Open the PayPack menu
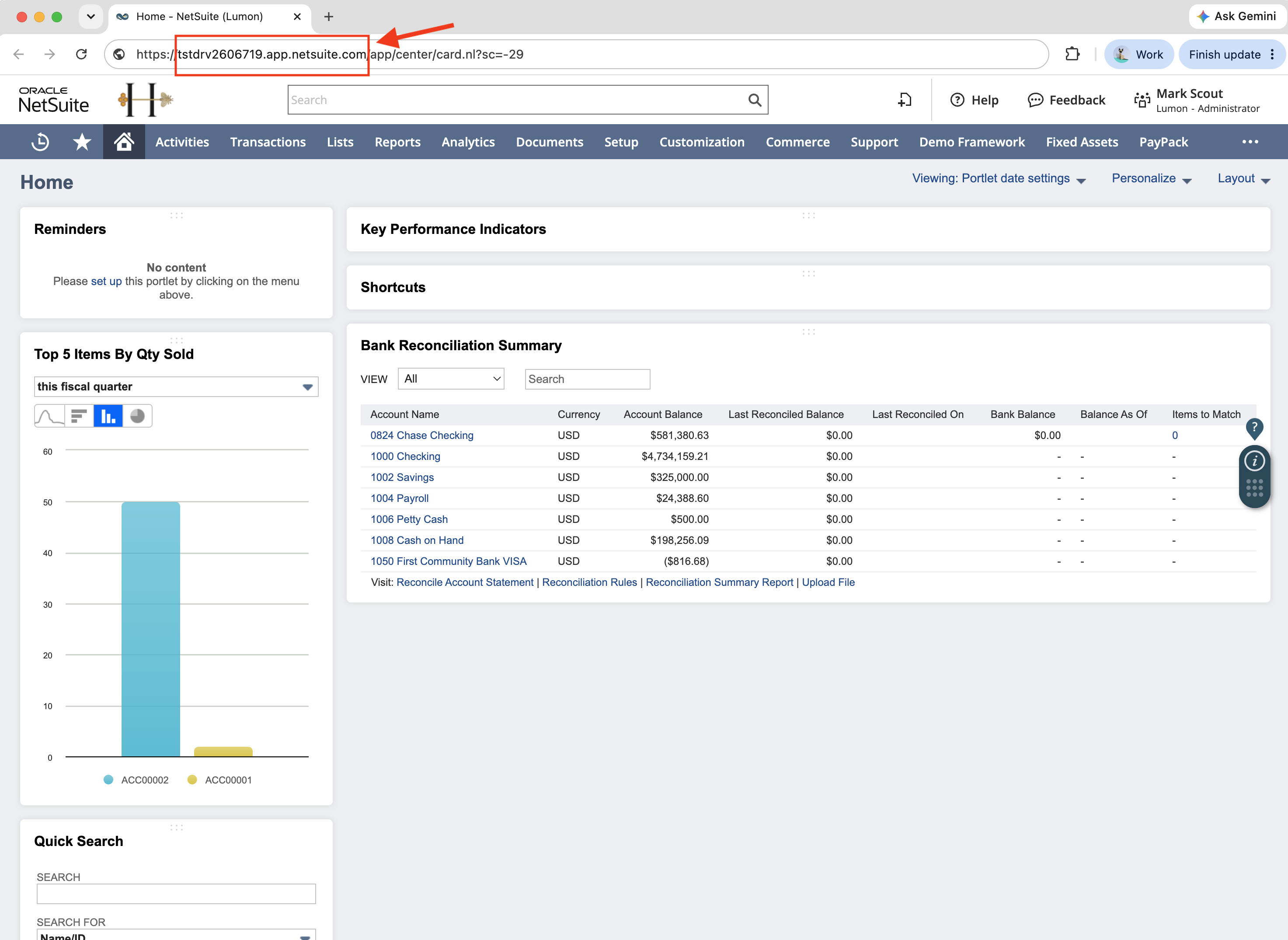 point(1163,142)
